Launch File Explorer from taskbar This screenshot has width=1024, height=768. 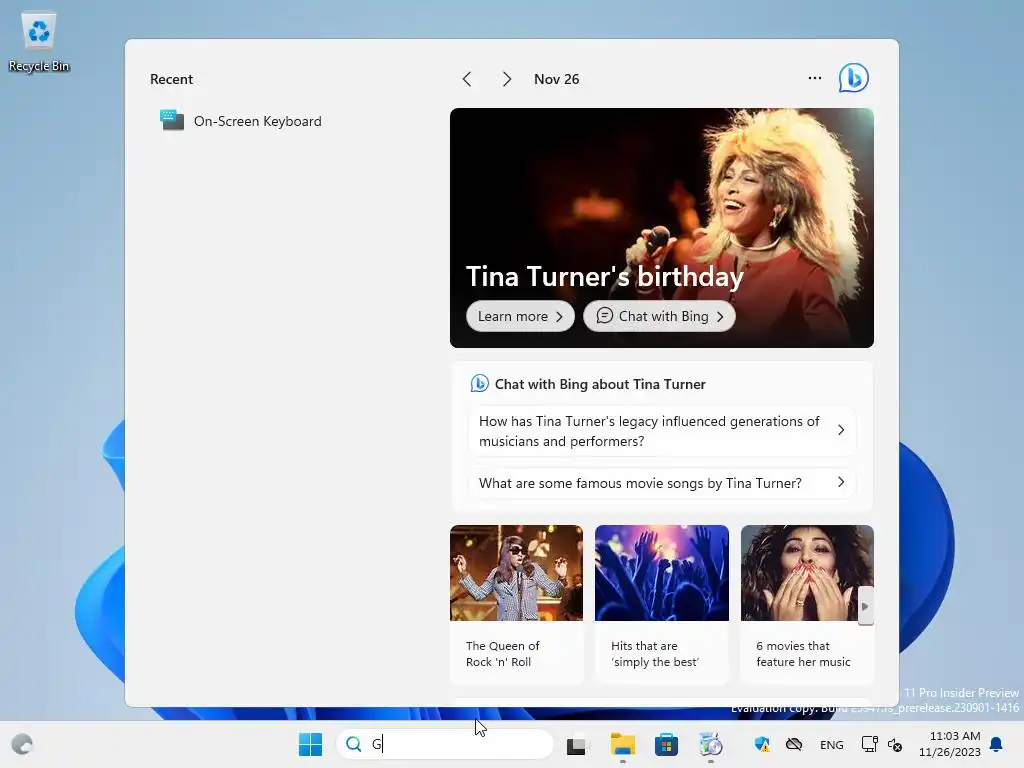coord(622,744)
